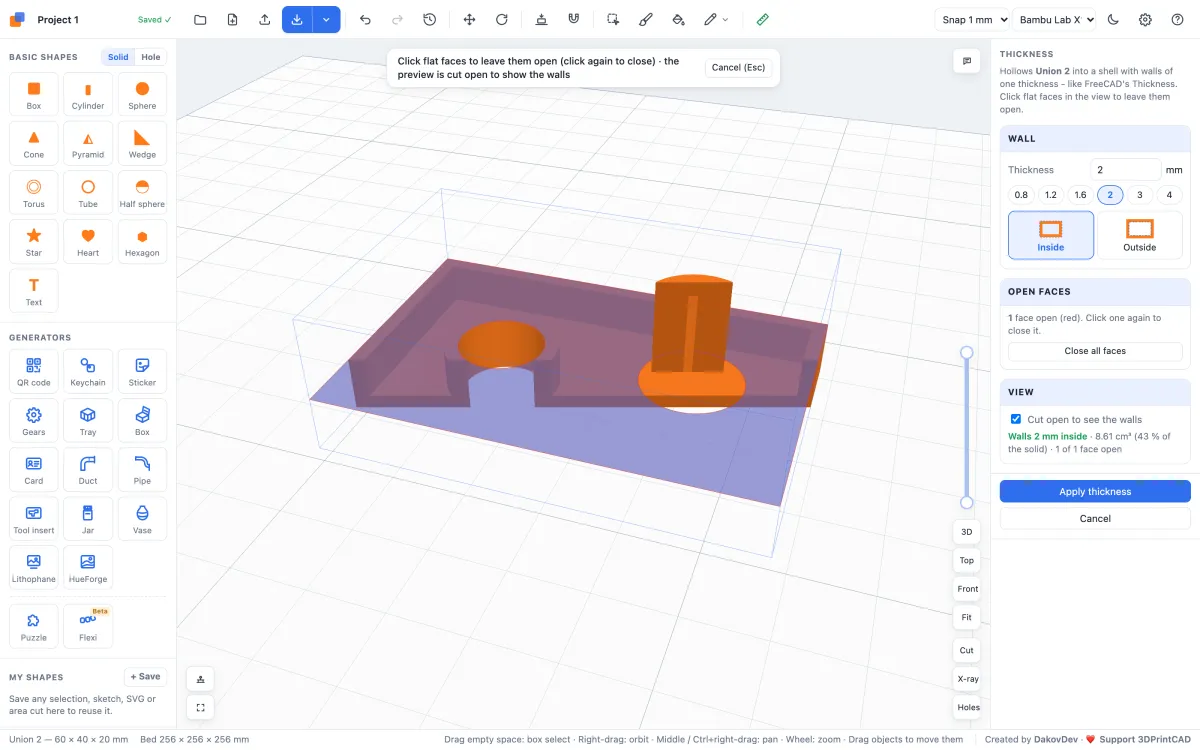The height and width of the screenshot is (750, 1200).
Task: Select the paint brush tool
Action: click(x=645, y=19)
